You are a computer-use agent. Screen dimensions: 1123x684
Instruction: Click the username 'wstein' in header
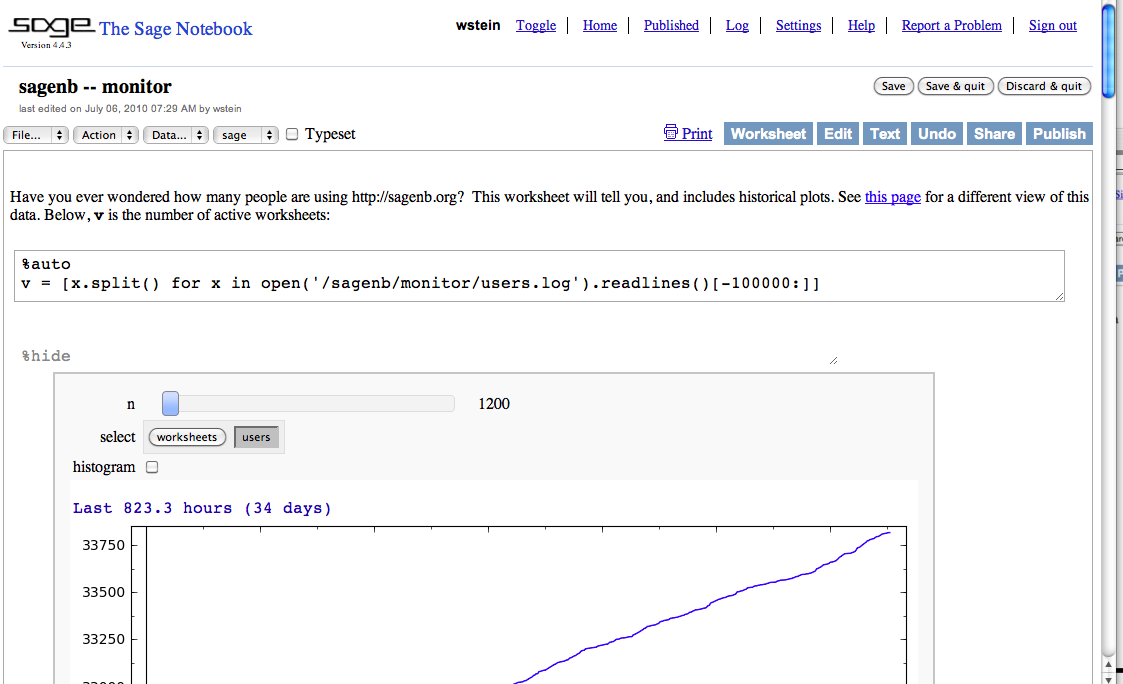click(x=478, y=25)
